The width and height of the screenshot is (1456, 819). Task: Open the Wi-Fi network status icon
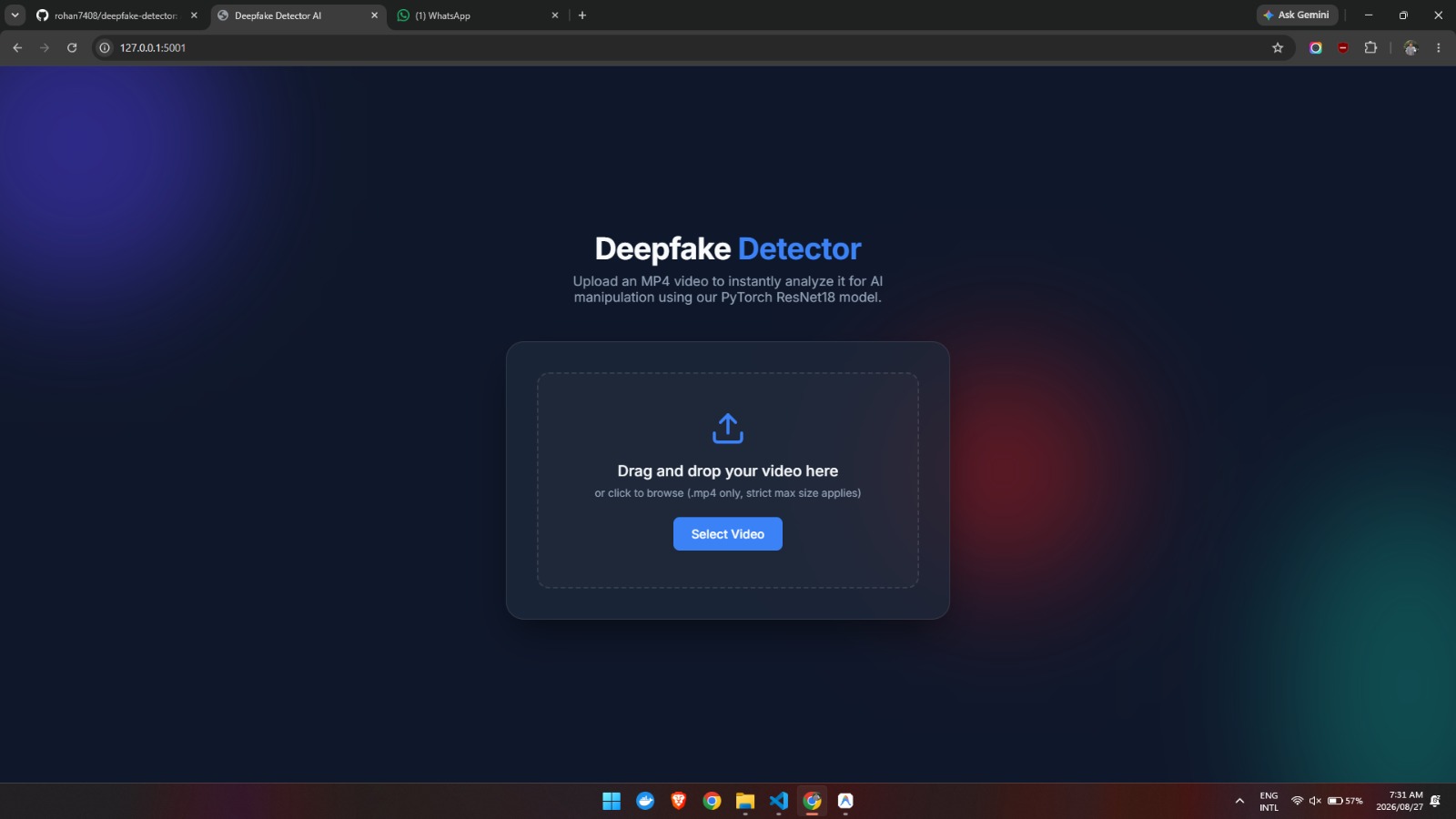point(1297,801)
